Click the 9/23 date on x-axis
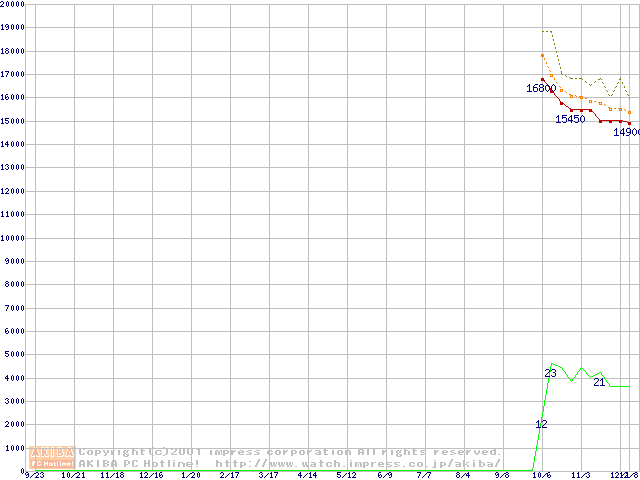 click(x=35, y=476)
